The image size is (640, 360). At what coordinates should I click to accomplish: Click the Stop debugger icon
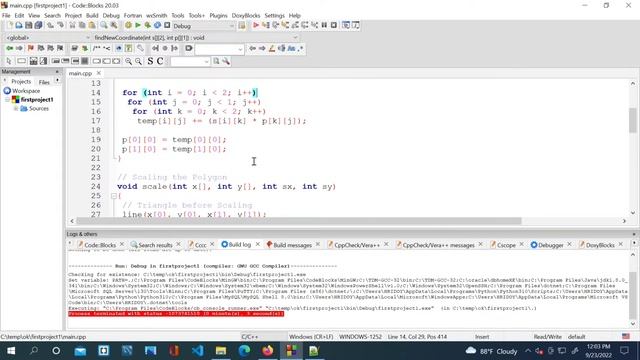pos(334,25)
